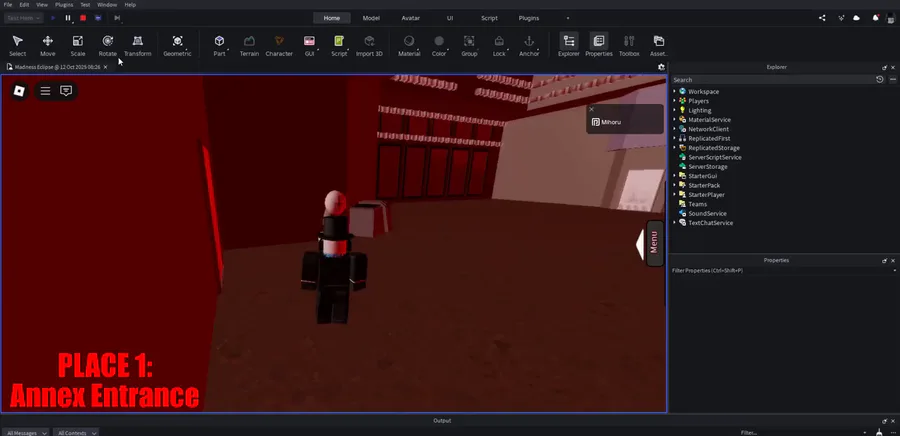Viewport: 900px width, 436px height.
Task: Click the Roblox logo menu in viewport
Action: coord(19,91)
